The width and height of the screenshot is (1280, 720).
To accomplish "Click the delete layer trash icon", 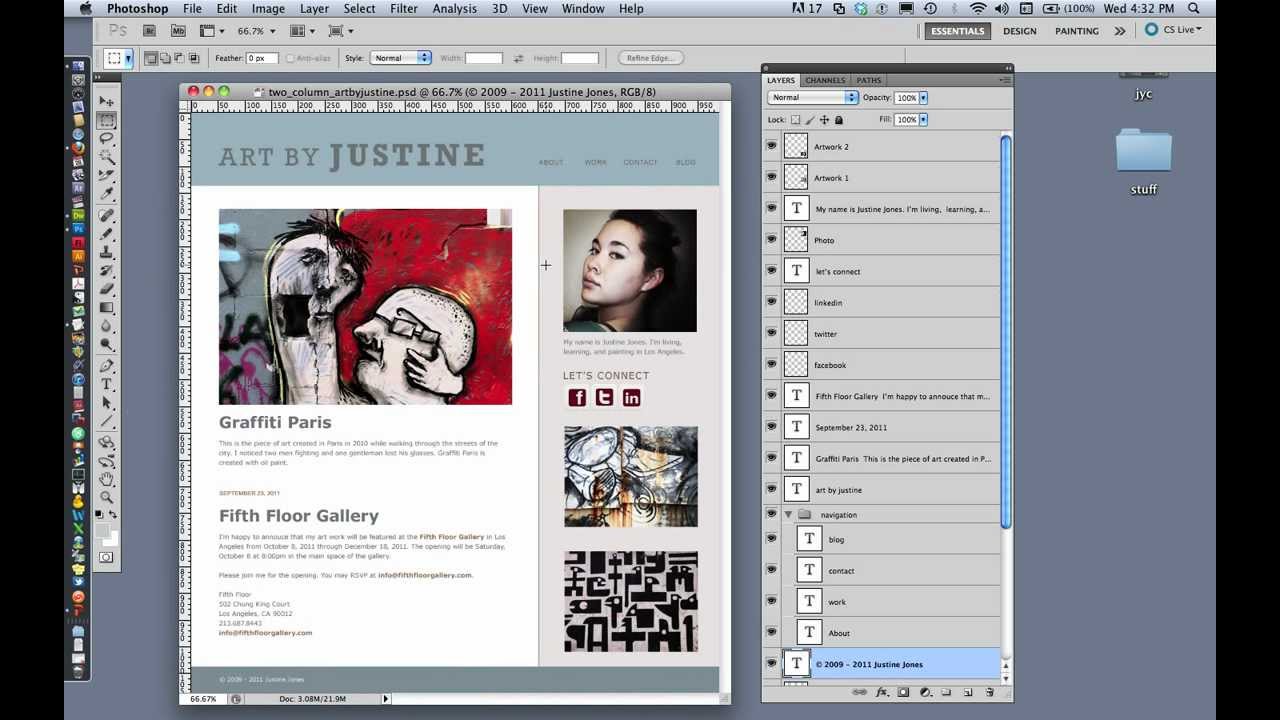I will coord(989,692).
